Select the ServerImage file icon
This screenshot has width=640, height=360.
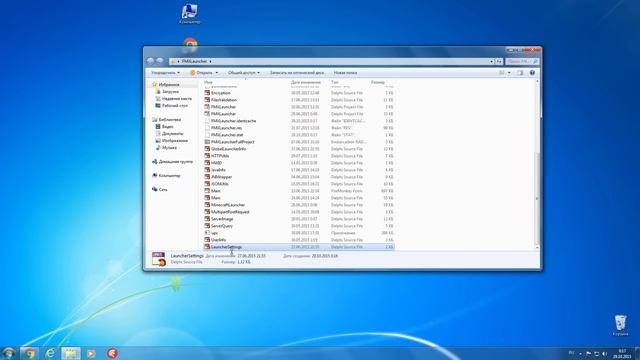(207, 219)
